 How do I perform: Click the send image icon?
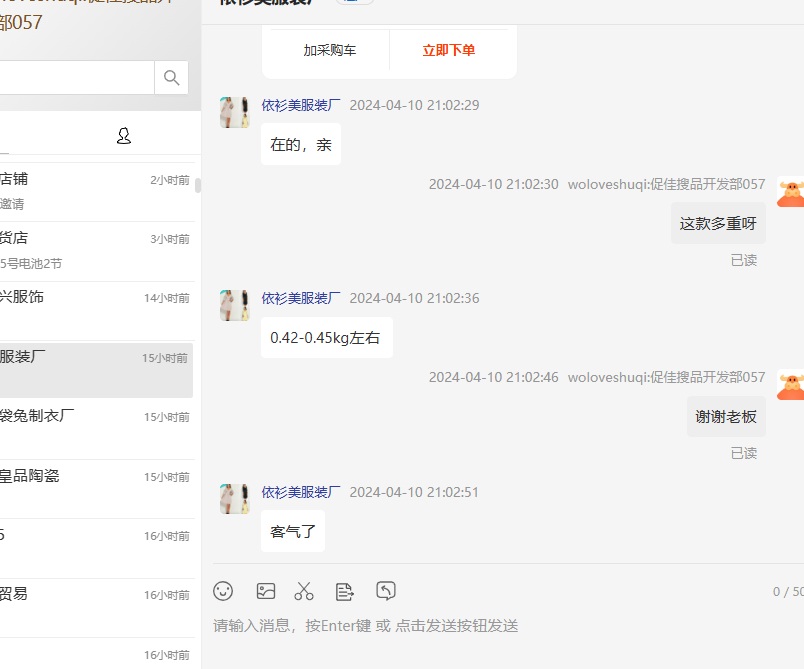(x=265, y=591)
